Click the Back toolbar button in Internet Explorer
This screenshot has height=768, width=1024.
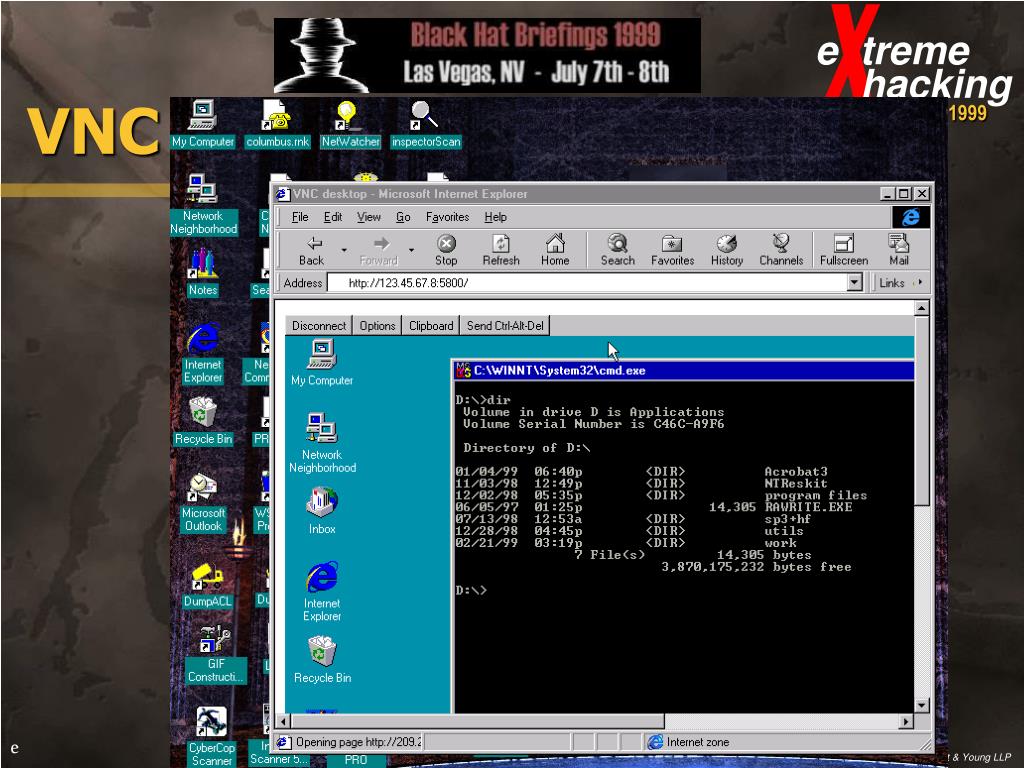[x=312, y=250]
